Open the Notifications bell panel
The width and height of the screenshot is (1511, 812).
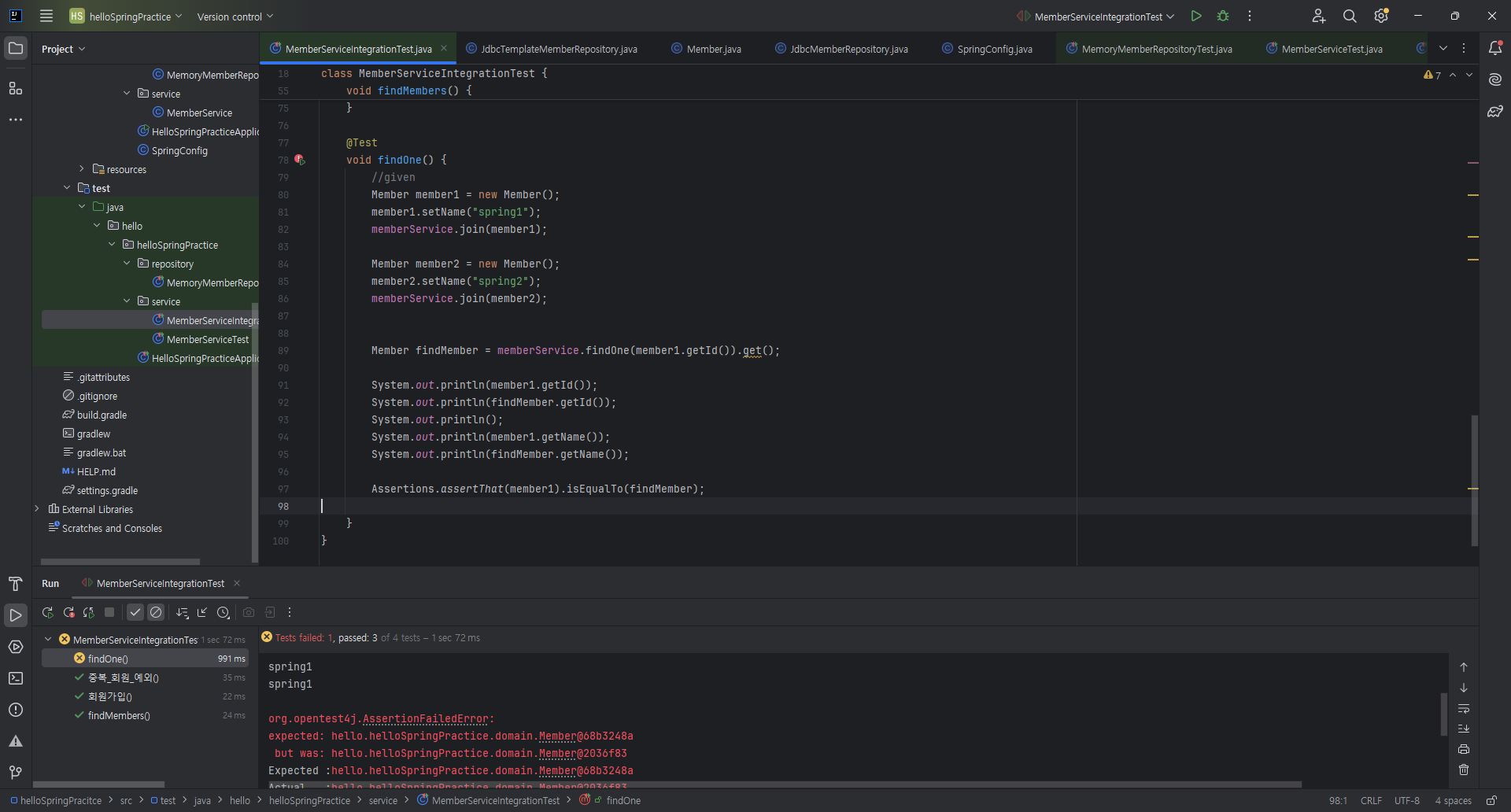1495,48
